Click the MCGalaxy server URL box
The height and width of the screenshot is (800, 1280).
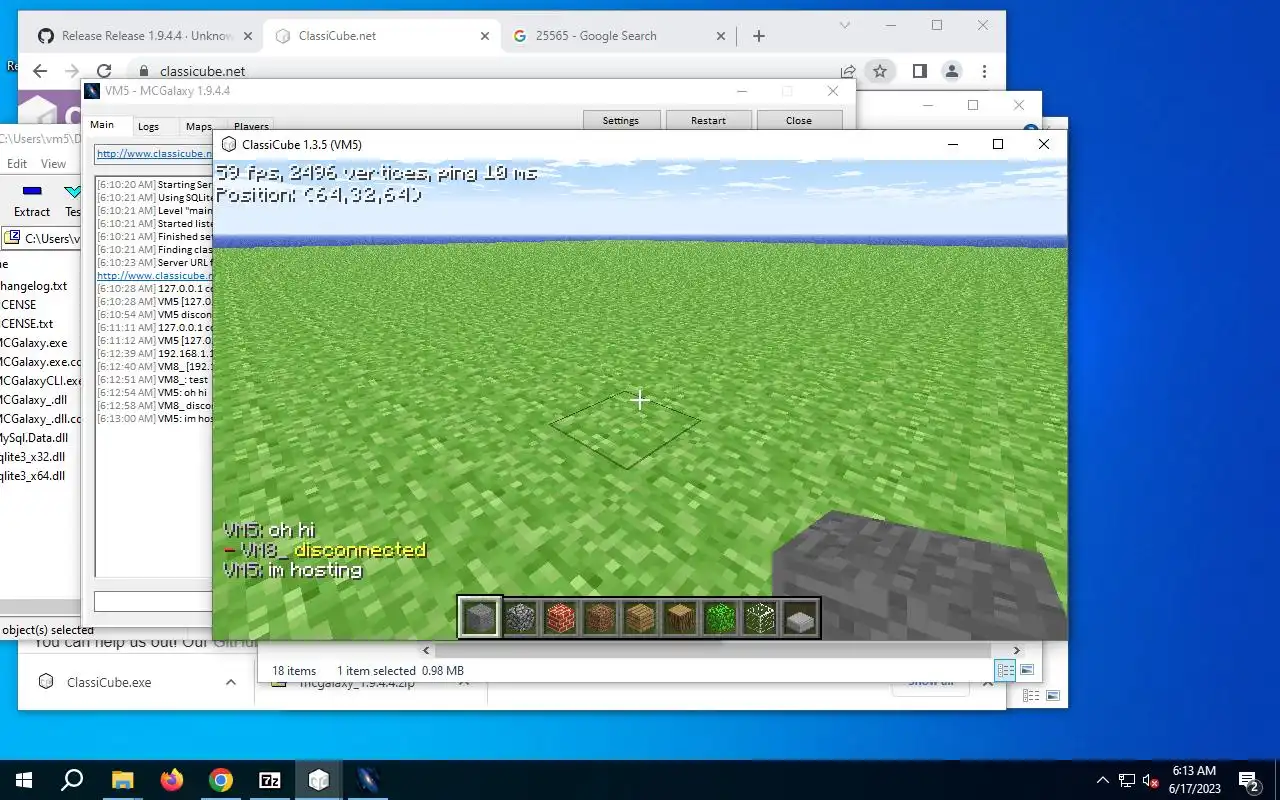154,154
